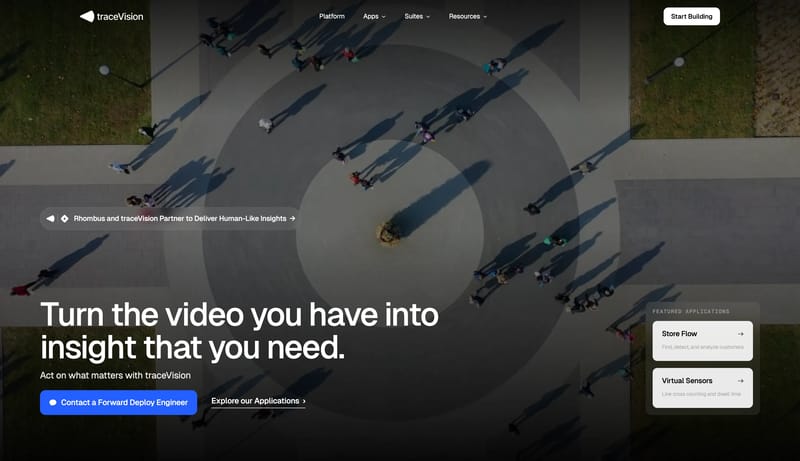Open the Store Flow card title
The width and height of the screenshot is (800, 461).
pyautogui.click(x=680, y=334)
